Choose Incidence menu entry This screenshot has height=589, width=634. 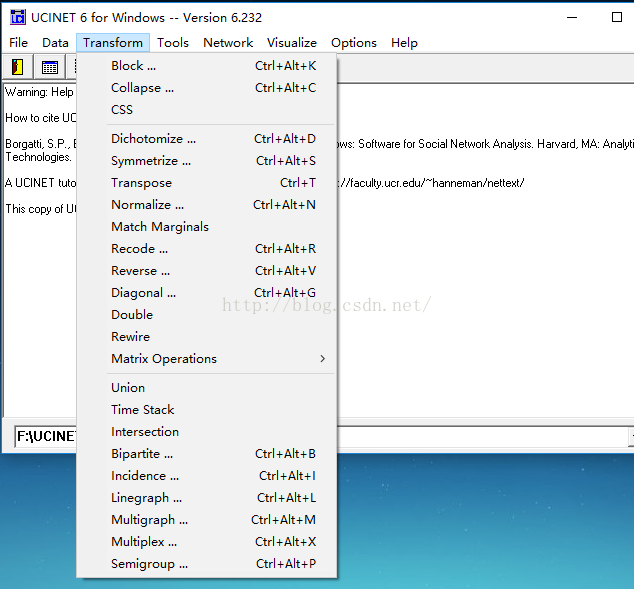(x=206, y=476)
